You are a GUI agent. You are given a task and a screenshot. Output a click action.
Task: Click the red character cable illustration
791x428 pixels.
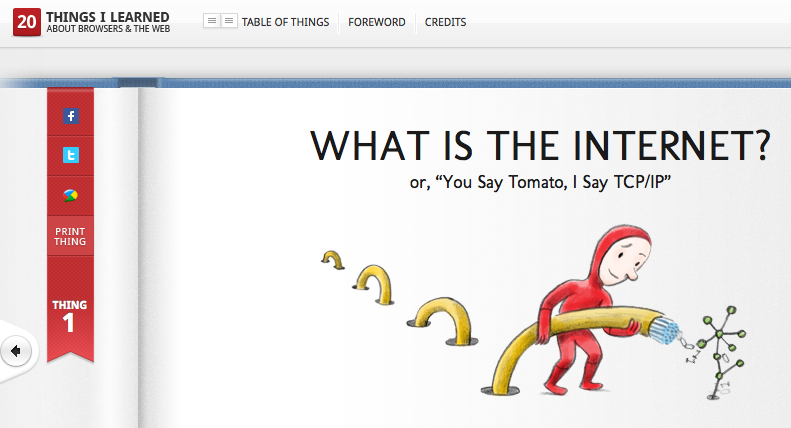coord(534,313)
